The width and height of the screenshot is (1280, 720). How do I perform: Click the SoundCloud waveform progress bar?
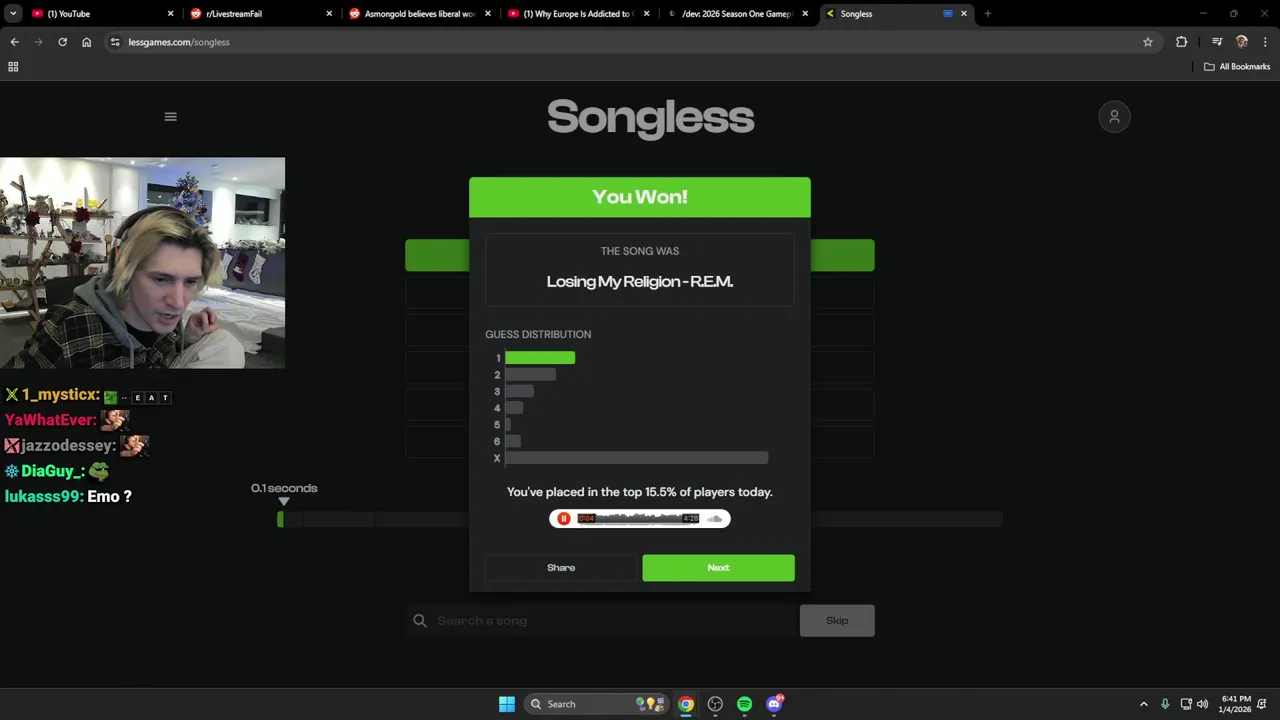click(x=639, y=519)
